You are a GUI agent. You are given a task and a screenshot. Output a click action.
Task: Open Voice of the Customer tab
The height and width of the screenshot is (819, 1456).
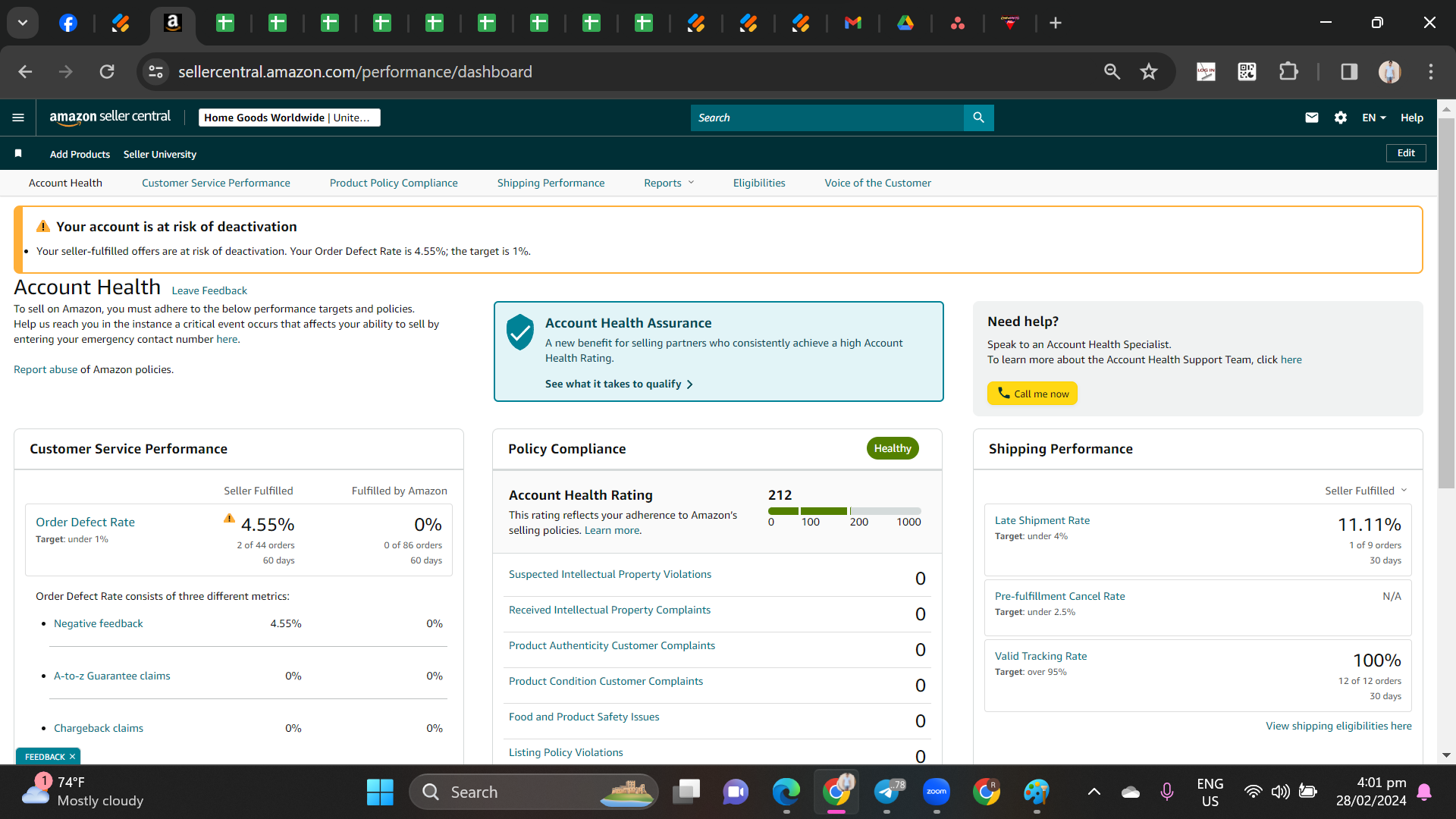878,183
